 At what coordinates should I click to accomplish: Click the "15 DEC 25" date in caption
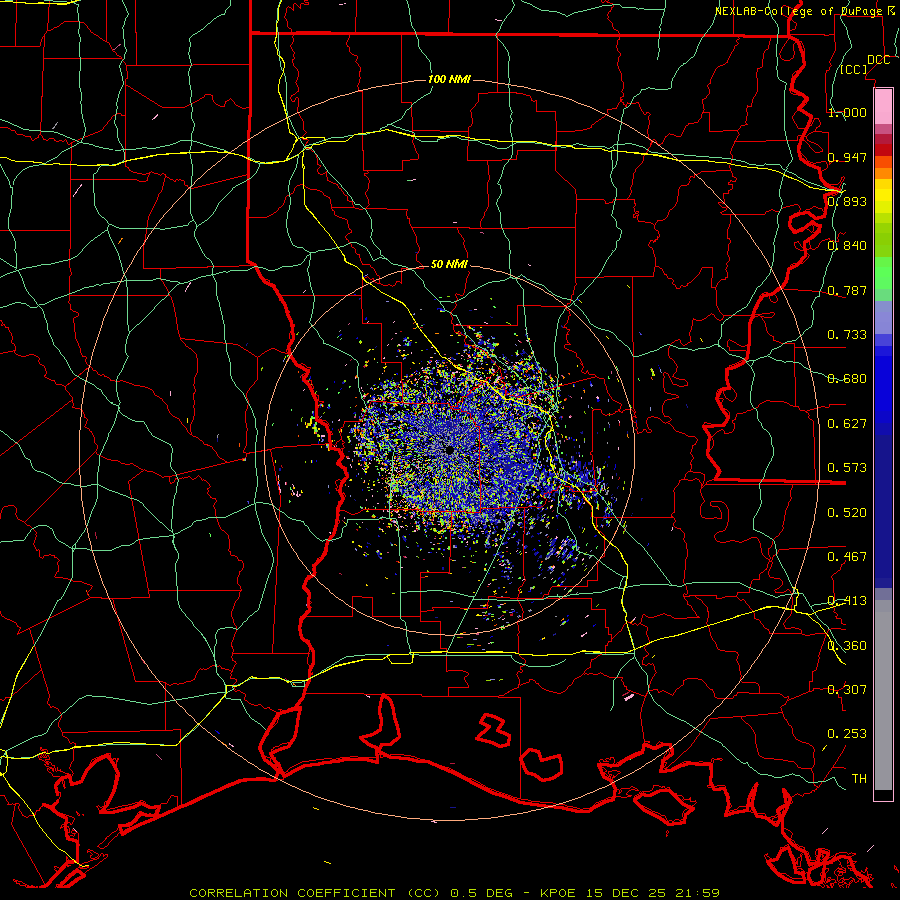(626, 893)
